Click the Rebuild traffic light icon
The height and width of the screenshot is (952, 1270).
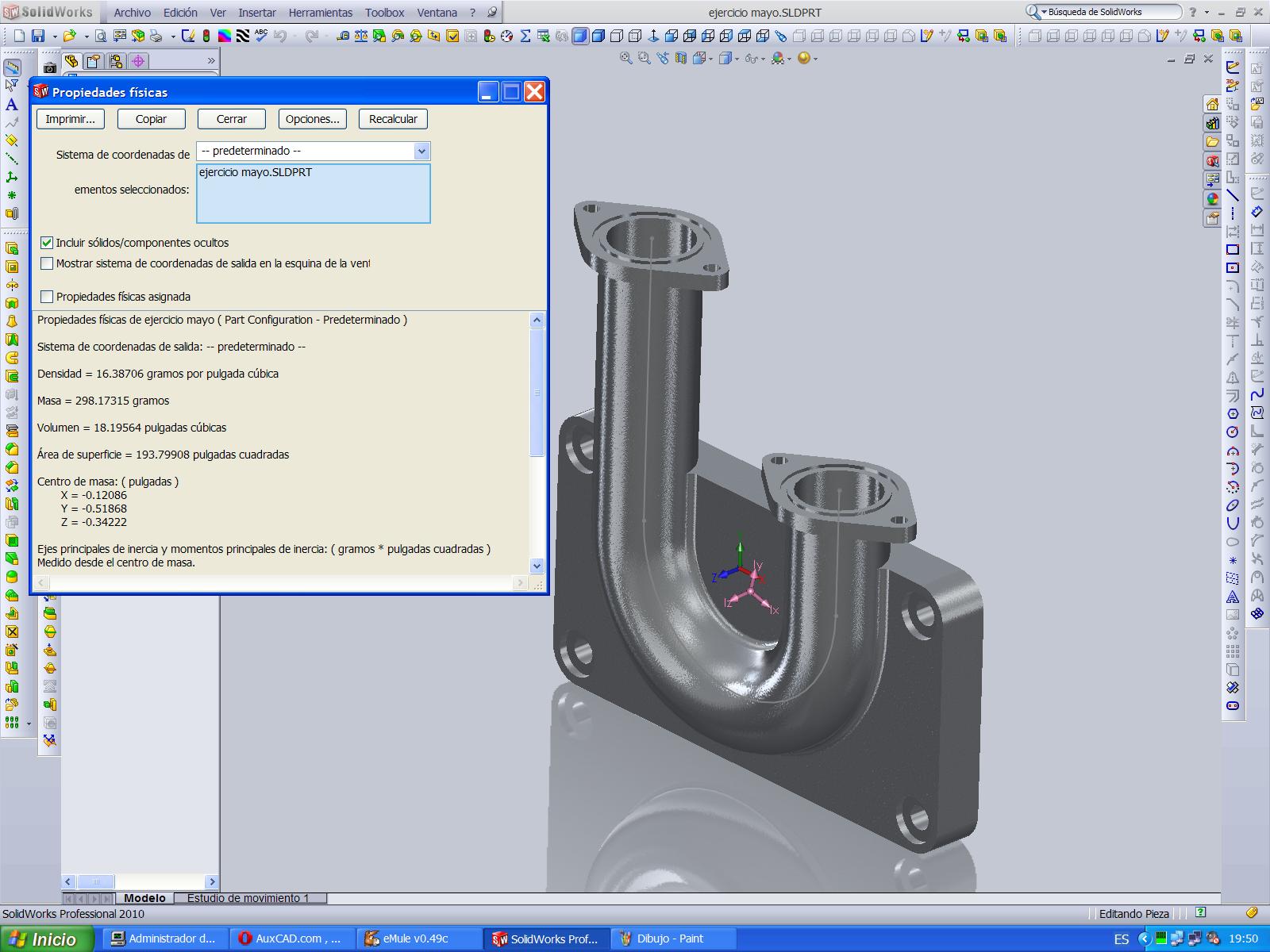pyautogui.click(x=206, y=36)
